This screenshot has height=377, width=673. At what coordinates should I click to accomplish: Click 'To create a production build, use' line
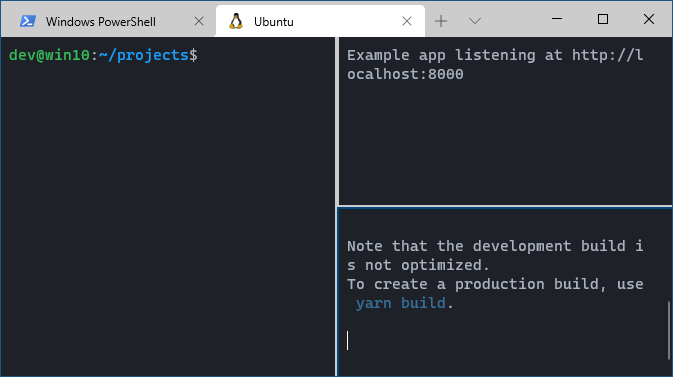click(495, 284)
